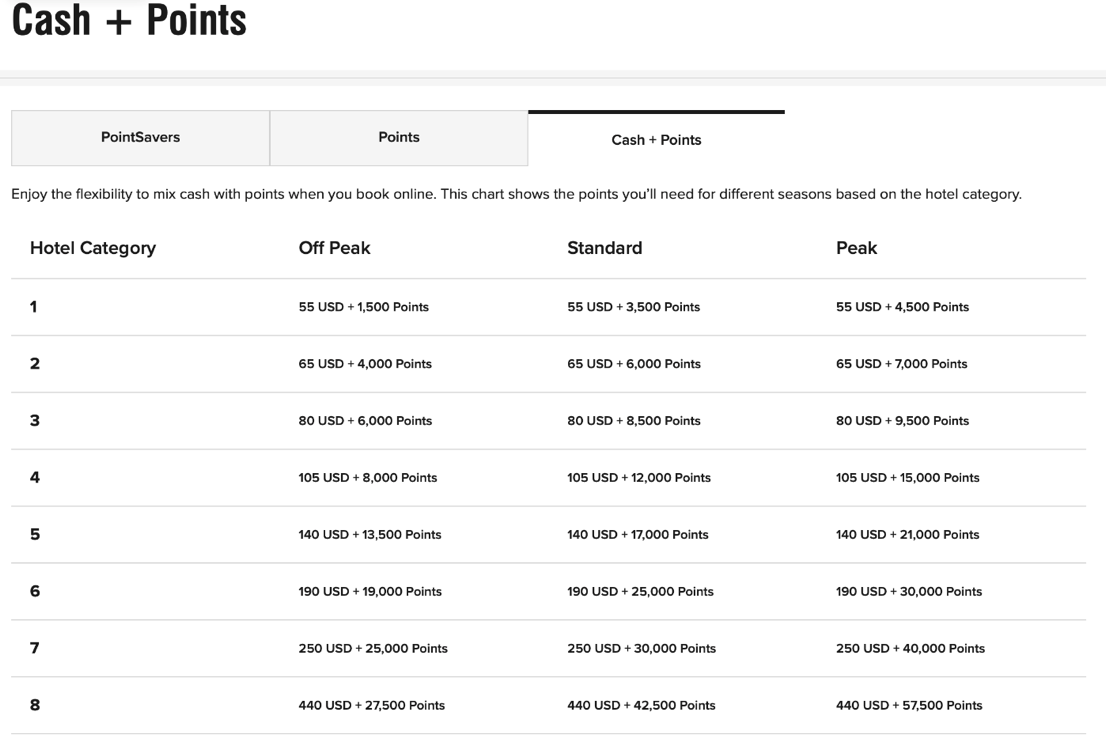
Task: Click 250 USD + 40,000 Points cell
Action: click(x=910, y=648)
